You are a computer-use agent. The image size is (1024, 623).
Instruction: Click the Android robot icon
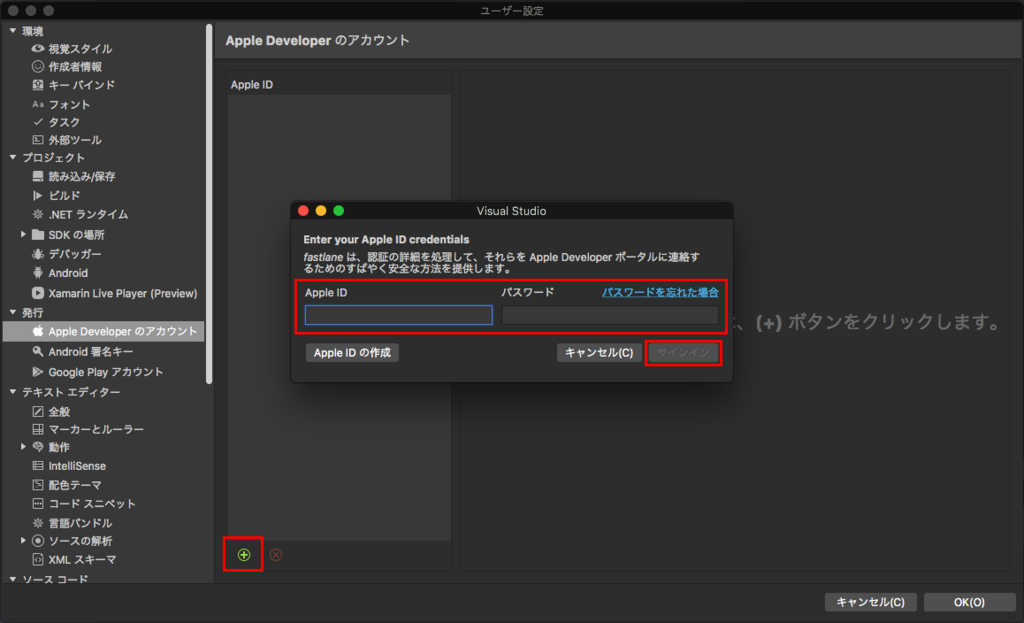pos(38,273)
